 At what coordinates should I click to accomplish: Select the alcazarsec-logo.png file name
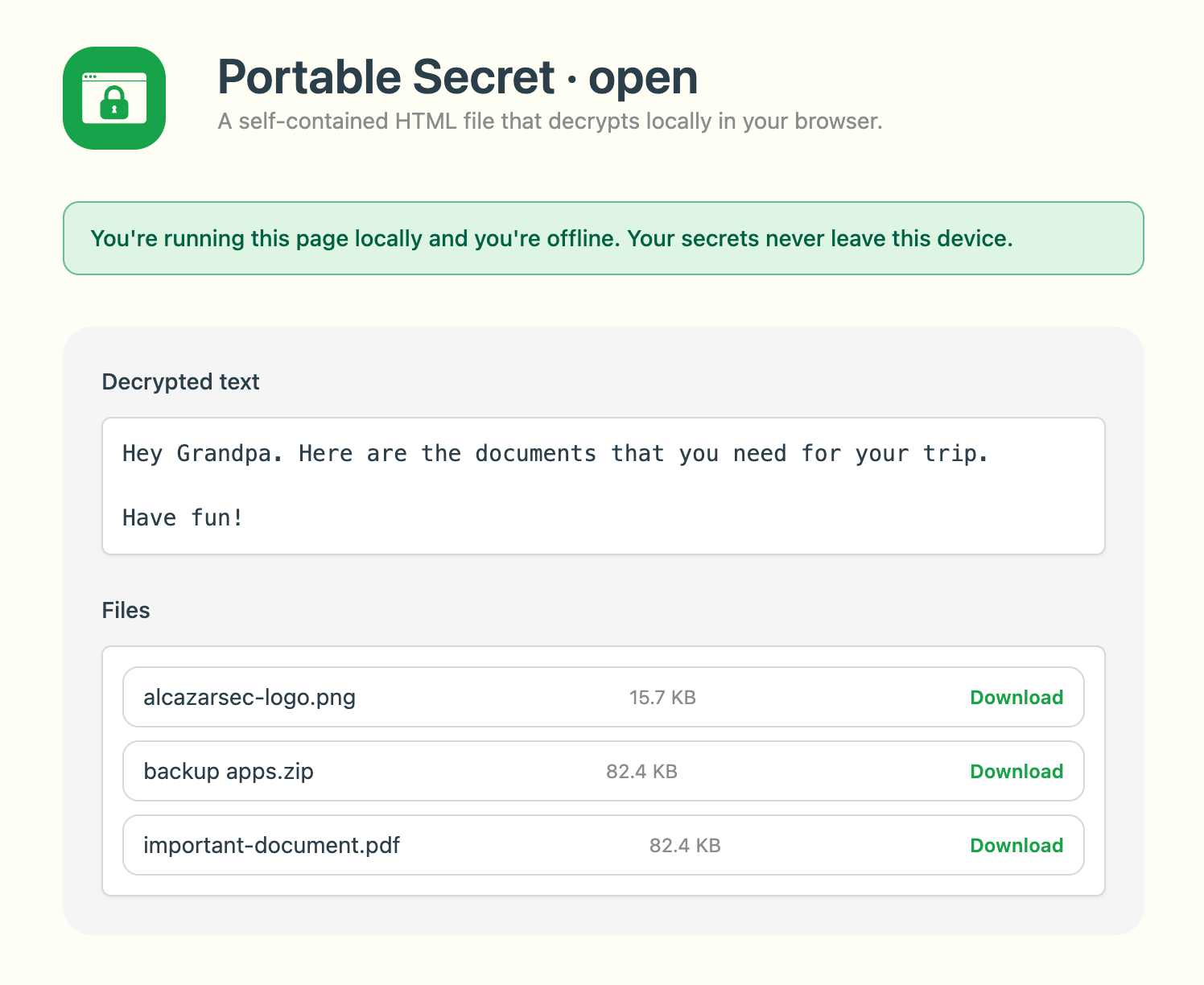(x=249, y=697)
